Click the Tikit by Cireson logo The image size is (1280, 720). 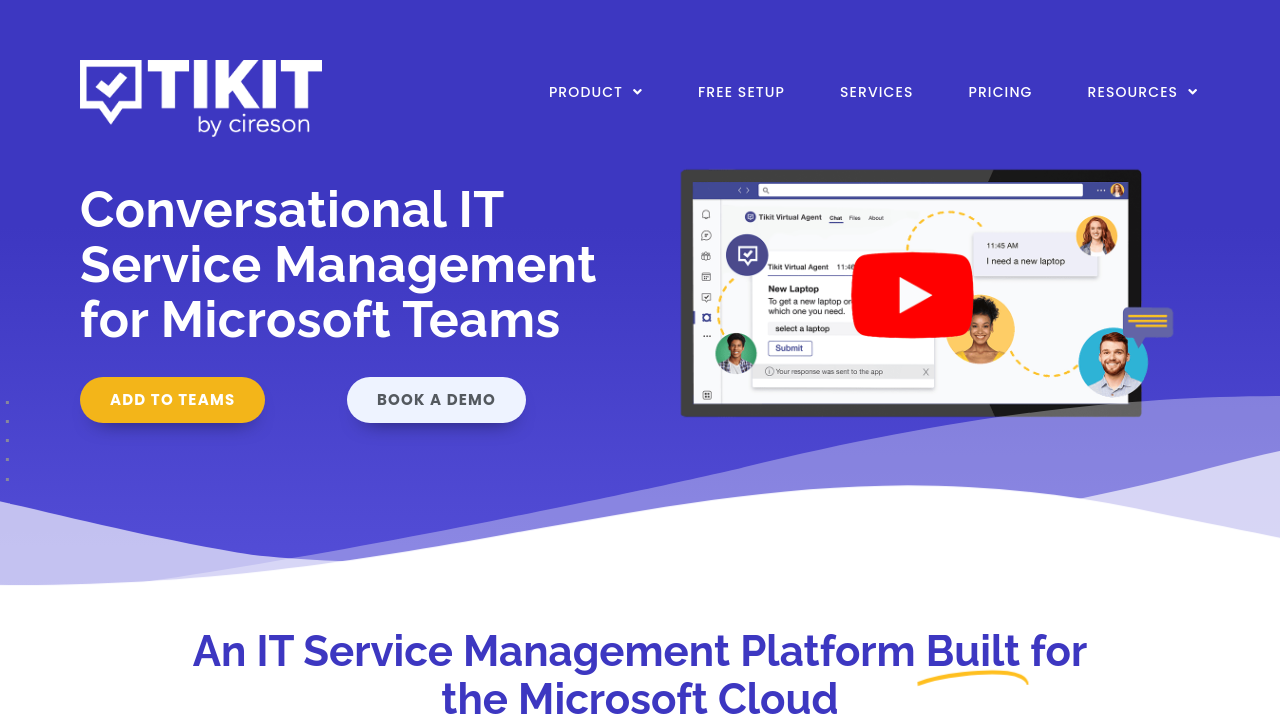pos(201,98)
